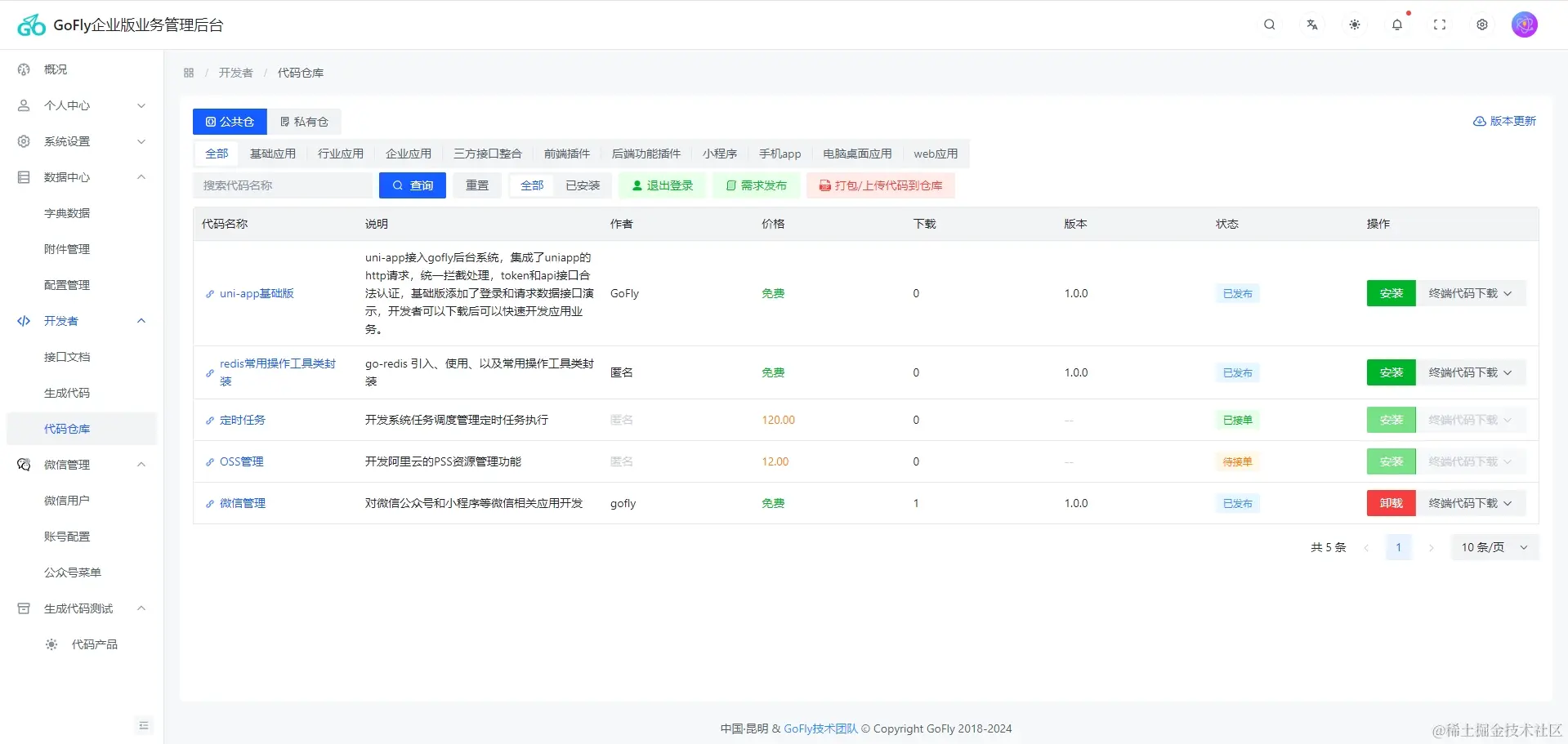Go to the next page arrow
1568x744 pixels.
[x=1431, y=547]
